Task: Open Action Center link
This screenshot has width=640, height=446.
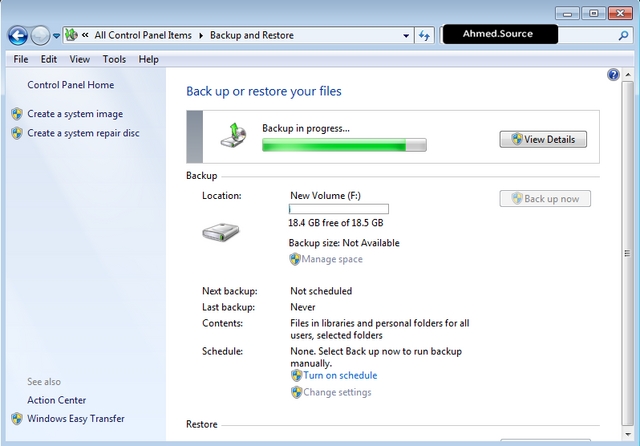Action: point(57,400)
